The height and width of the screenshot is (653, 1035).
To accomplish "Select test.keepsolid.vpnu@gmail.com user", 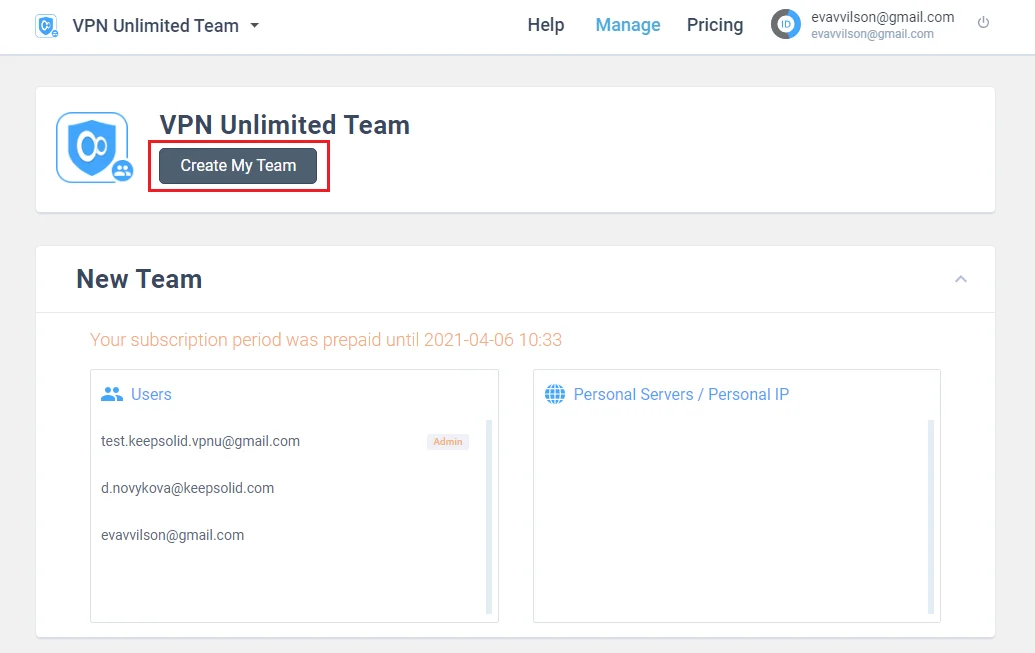I will pyautogui.click(x=200, y=441).
